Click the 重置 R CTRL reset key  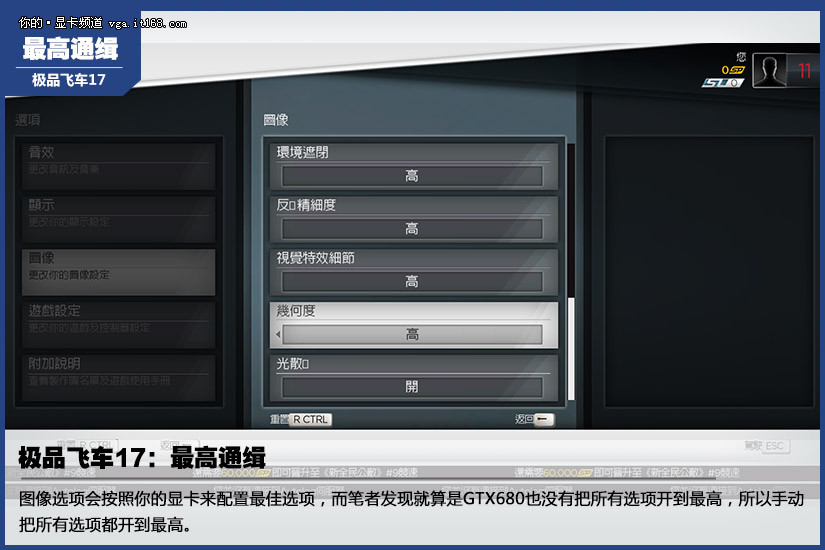point(310,419)
